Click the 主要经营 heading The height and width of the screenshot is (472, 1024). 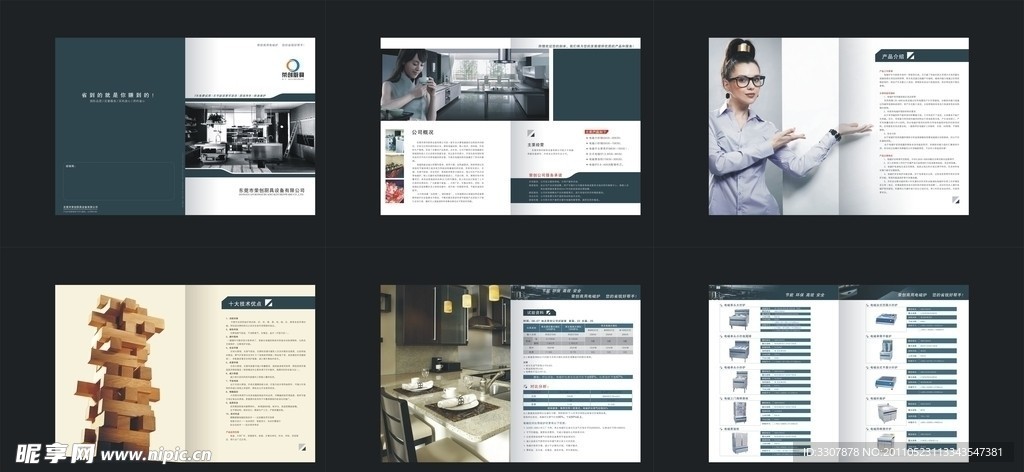536,144
